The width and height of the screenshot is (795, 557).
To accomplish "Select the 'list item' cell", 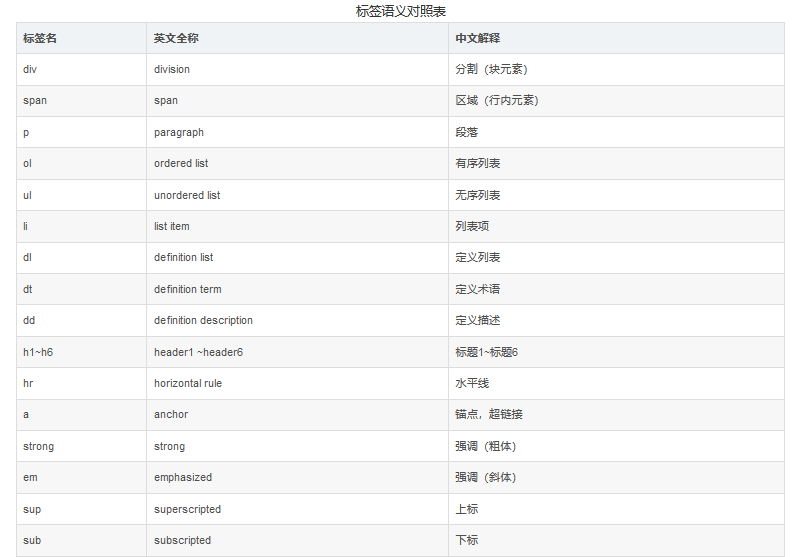I will tap(298, 227).
